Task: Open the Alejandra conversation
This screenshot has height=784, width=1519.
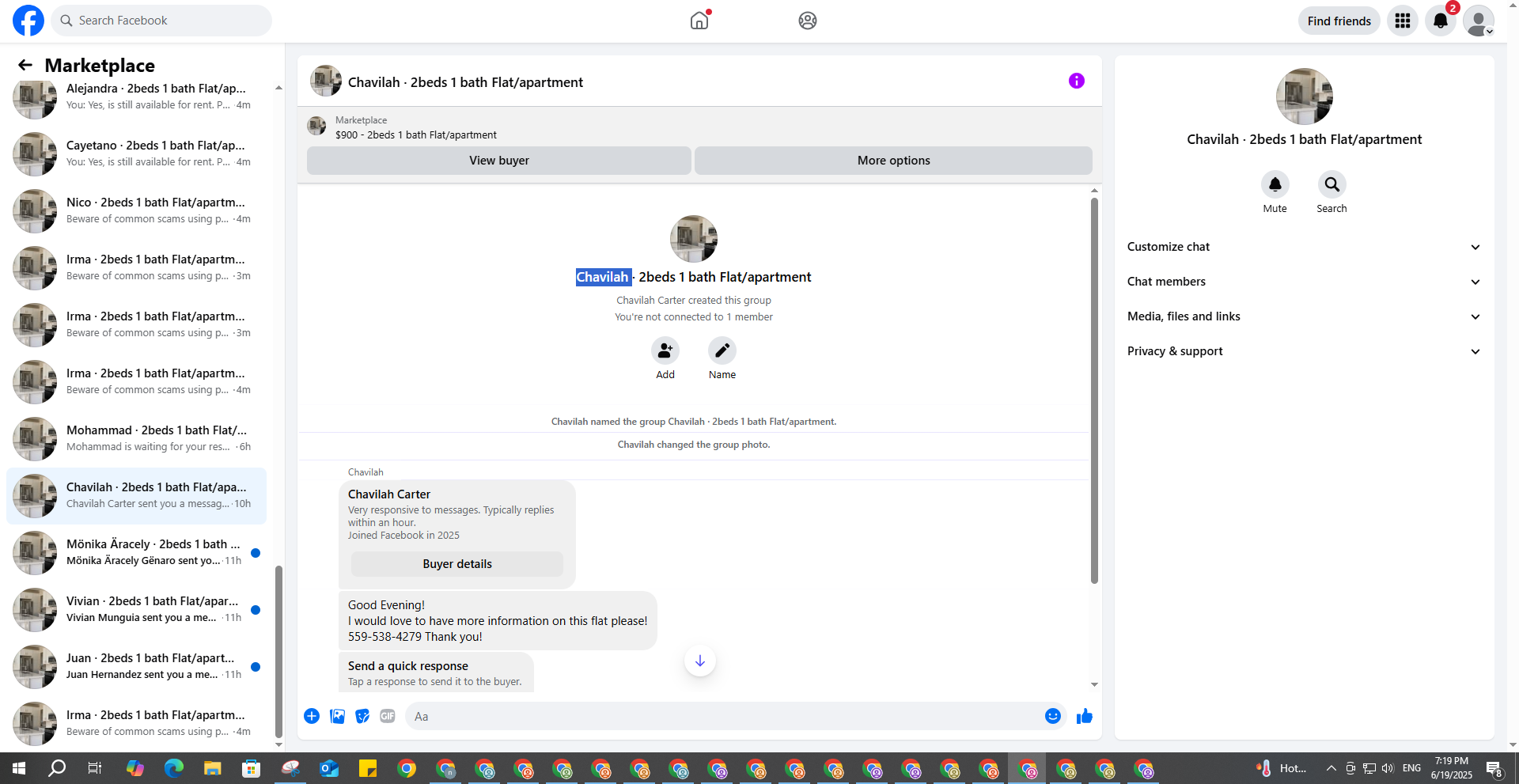Action: (136, 97)
